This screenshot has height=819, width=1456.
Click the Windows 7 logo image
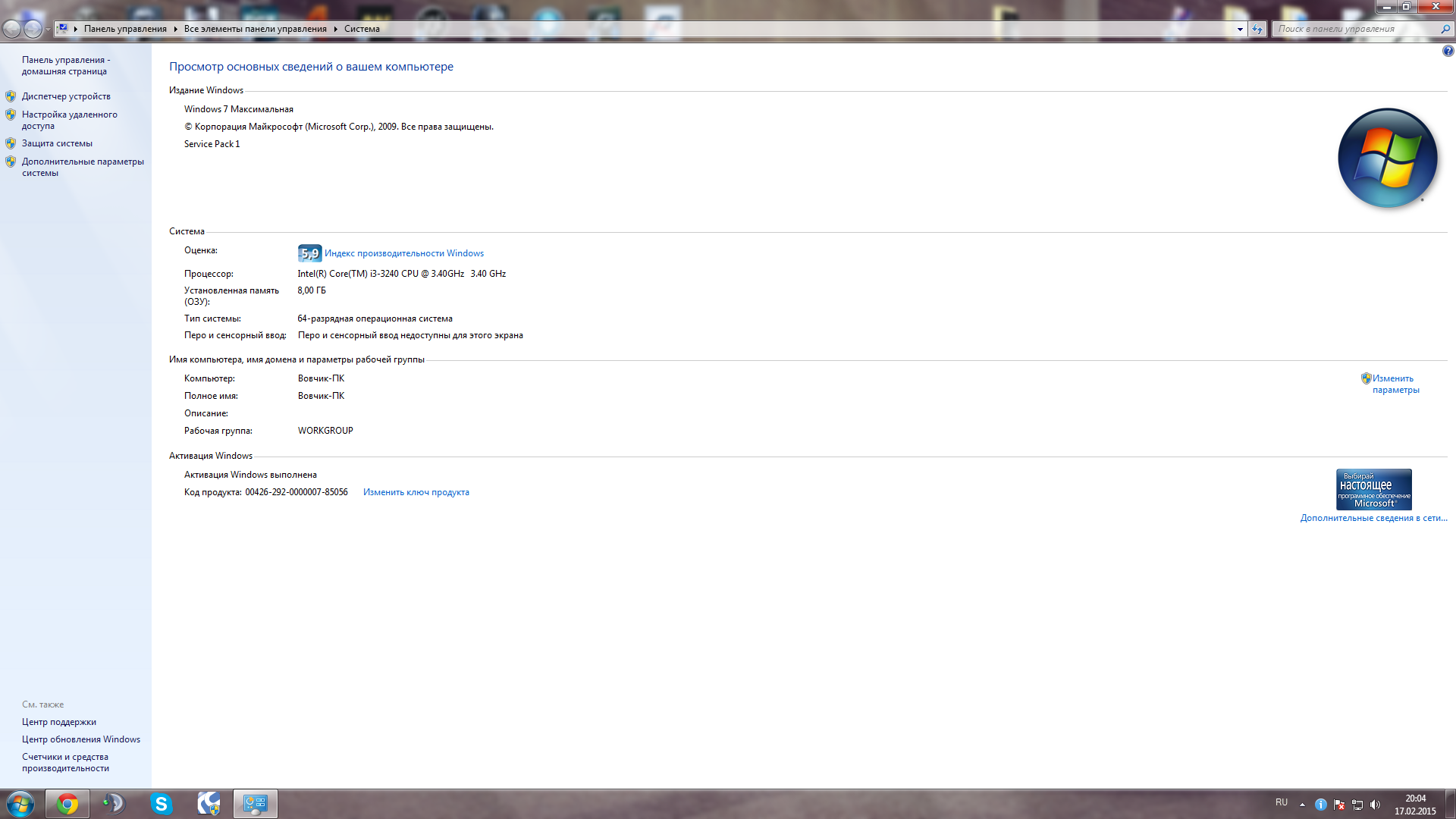point(1387,158)
